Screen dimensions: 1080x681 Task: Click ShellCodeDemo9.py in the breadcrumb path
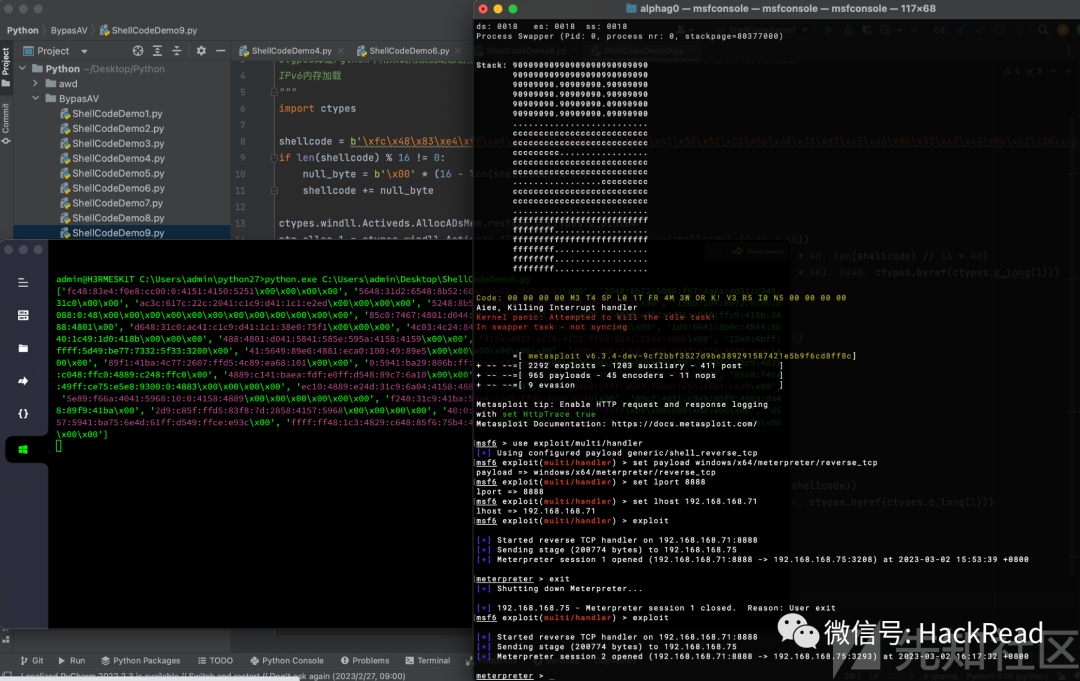[x=148, y=30]
